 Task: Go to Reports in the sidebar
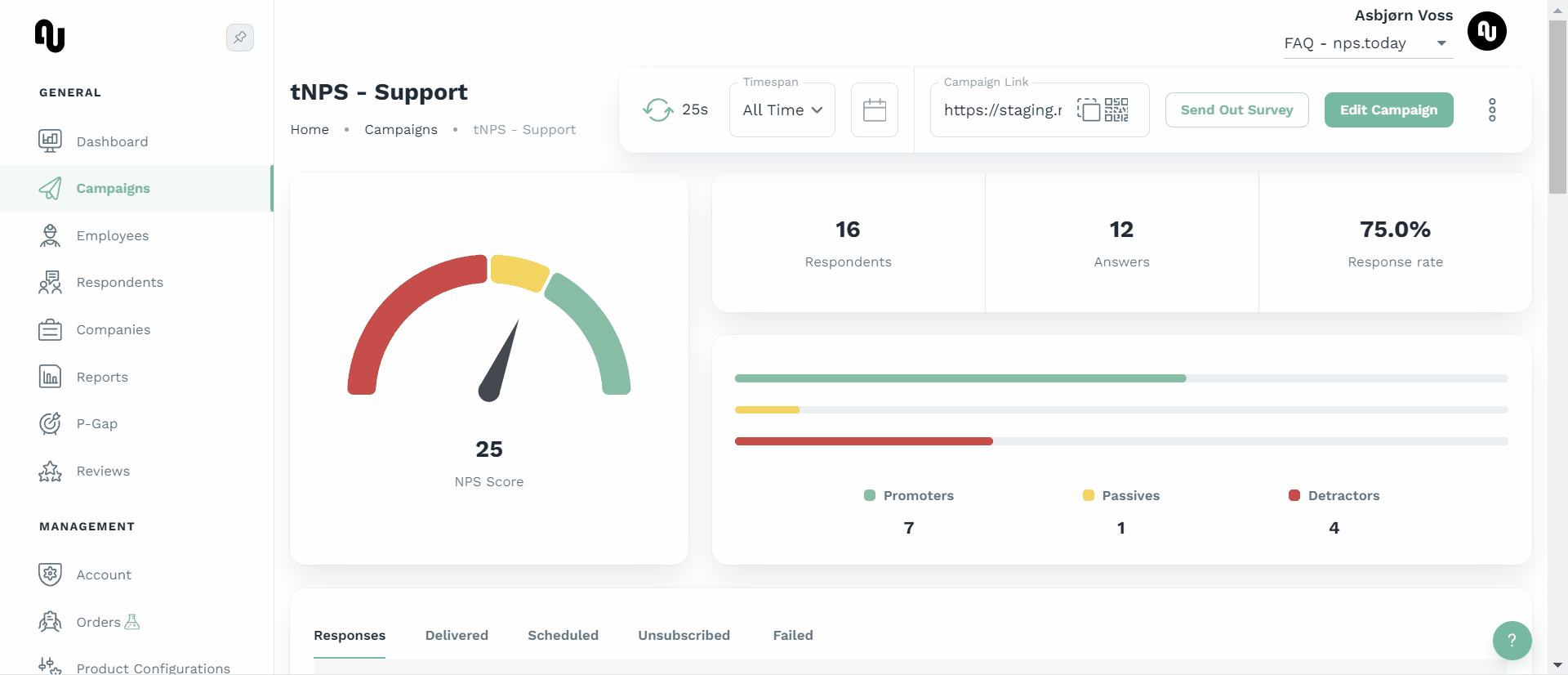click(x=102, y=377)
